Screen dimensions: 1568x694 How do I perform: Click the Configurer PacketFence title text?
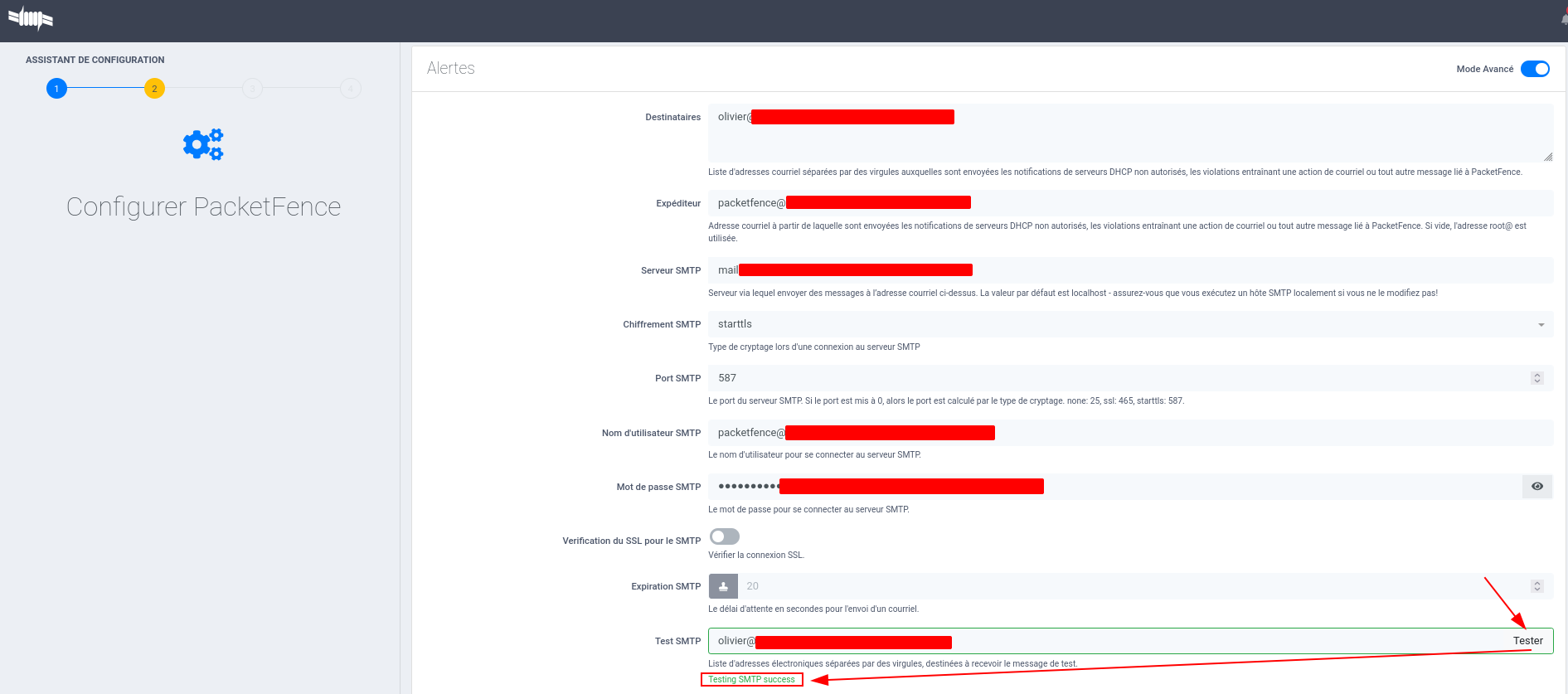[x=203, y=206]
